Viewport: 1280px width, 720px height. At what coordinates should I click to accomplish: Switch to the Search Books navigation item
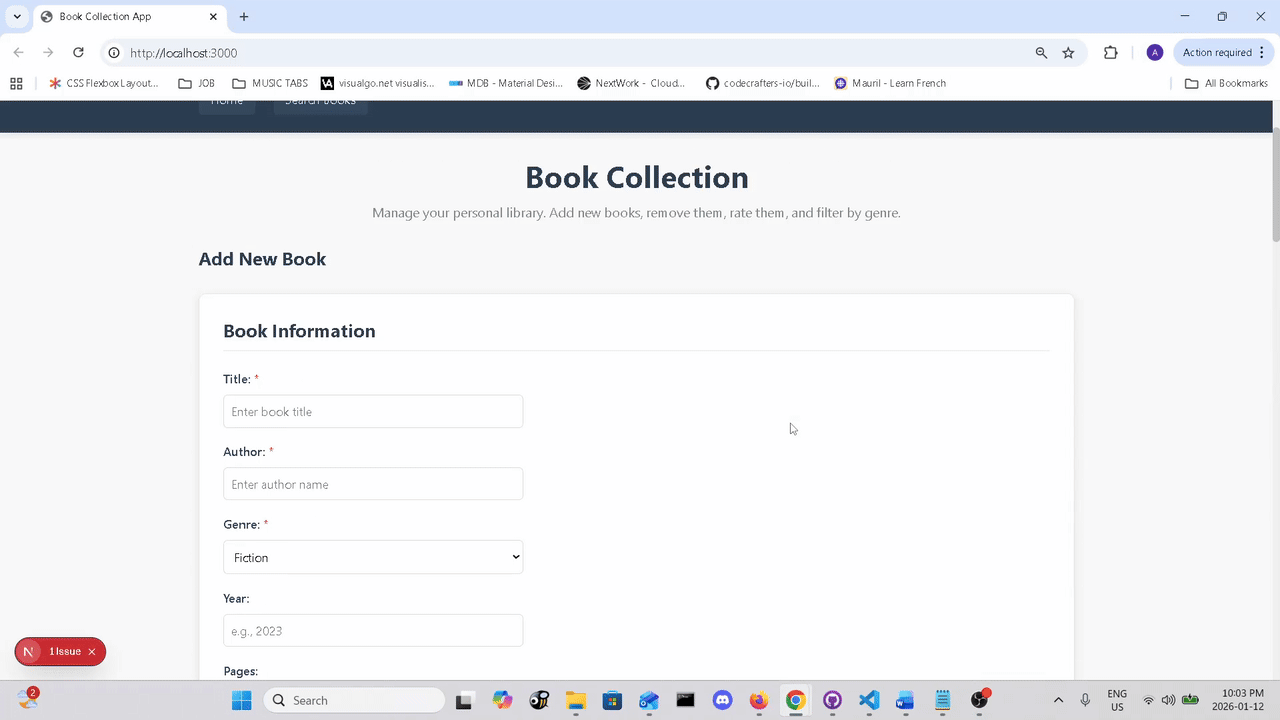pyautogui.click(x=320, y=100)
